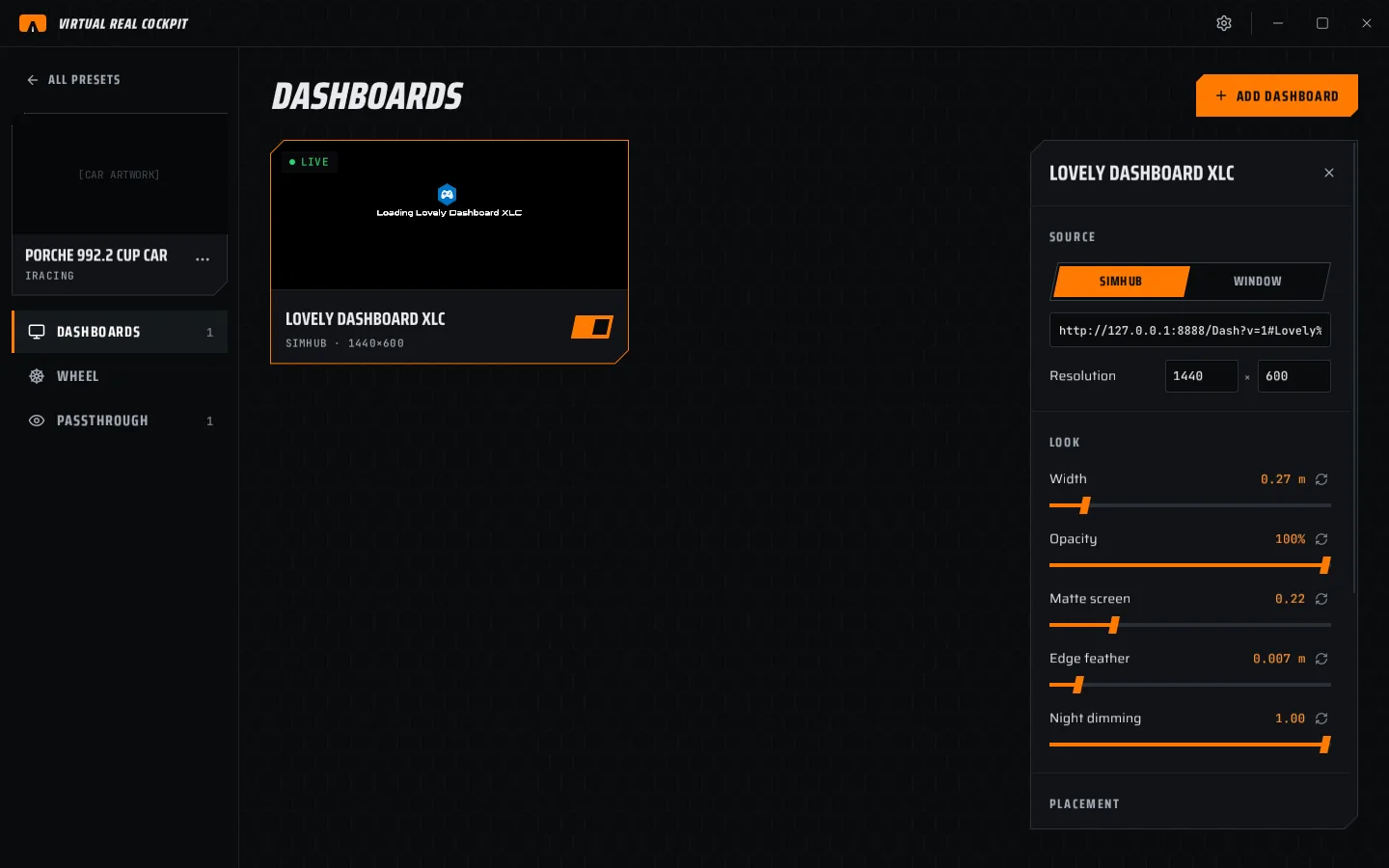This screenshot has width=1389, height=868.
Task: Open the Passthrough sidebar section
Action: click(120, 420)
